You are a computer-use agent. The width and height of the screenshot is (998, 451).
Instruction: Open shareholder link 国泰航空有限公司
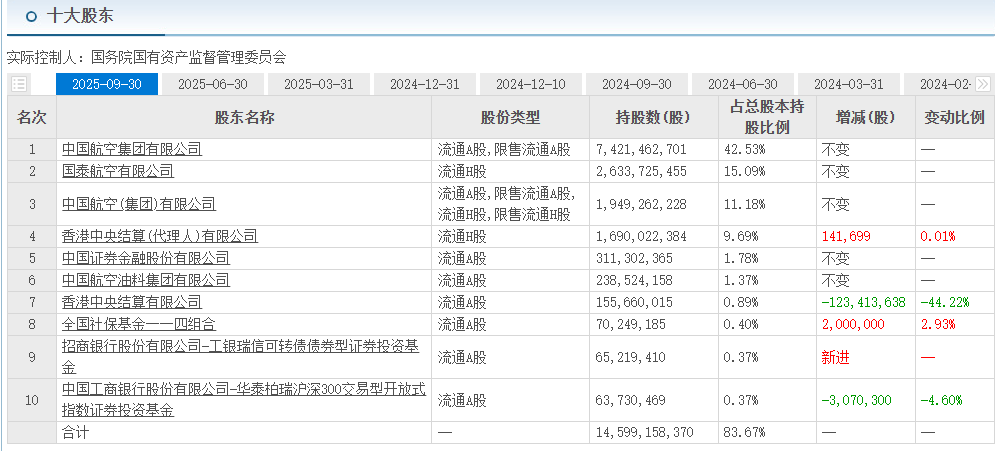118,171
